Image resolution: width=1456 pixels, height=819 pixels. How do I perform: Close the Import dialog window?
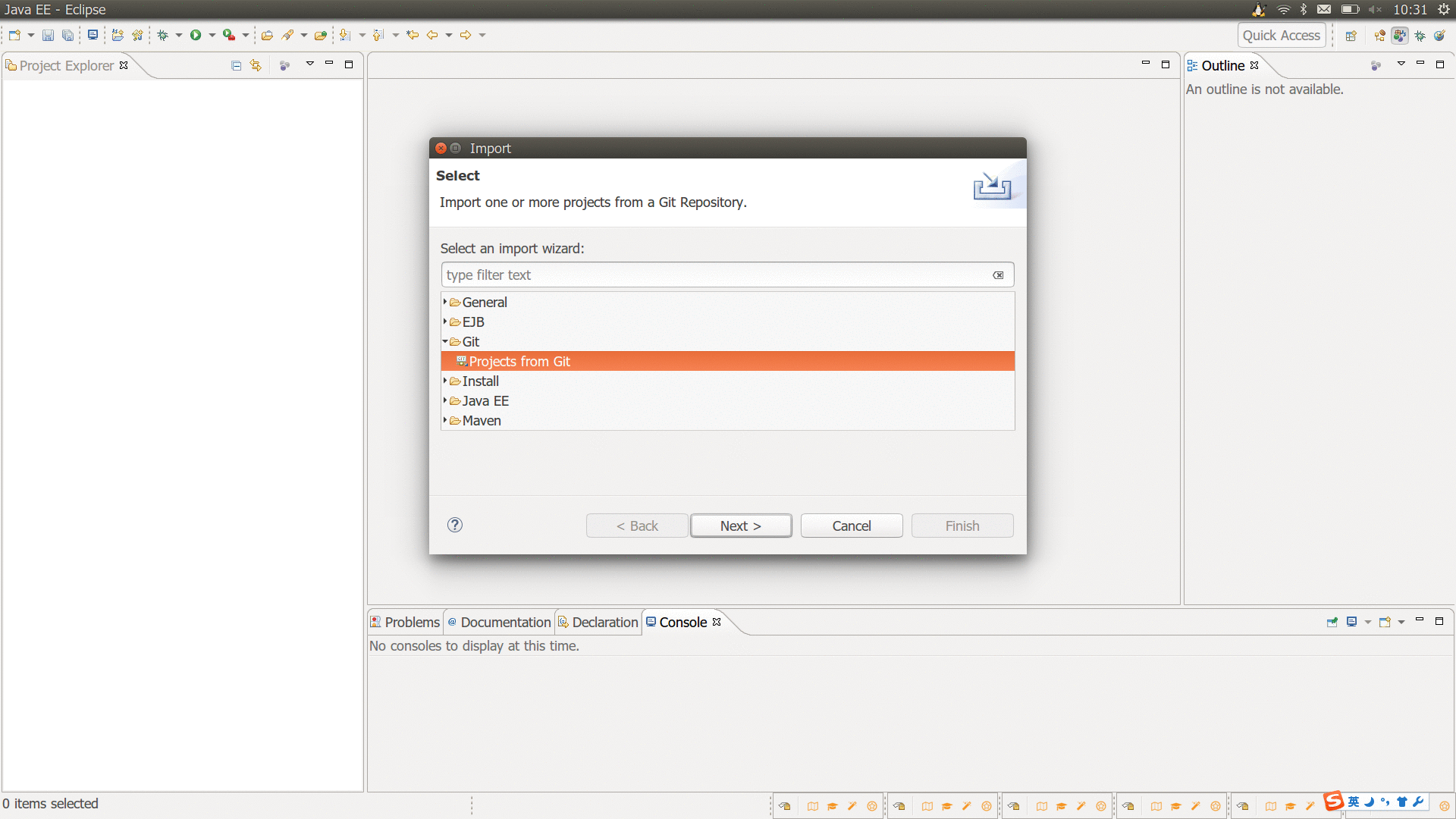pyautogui.click(x=441, y=148)
